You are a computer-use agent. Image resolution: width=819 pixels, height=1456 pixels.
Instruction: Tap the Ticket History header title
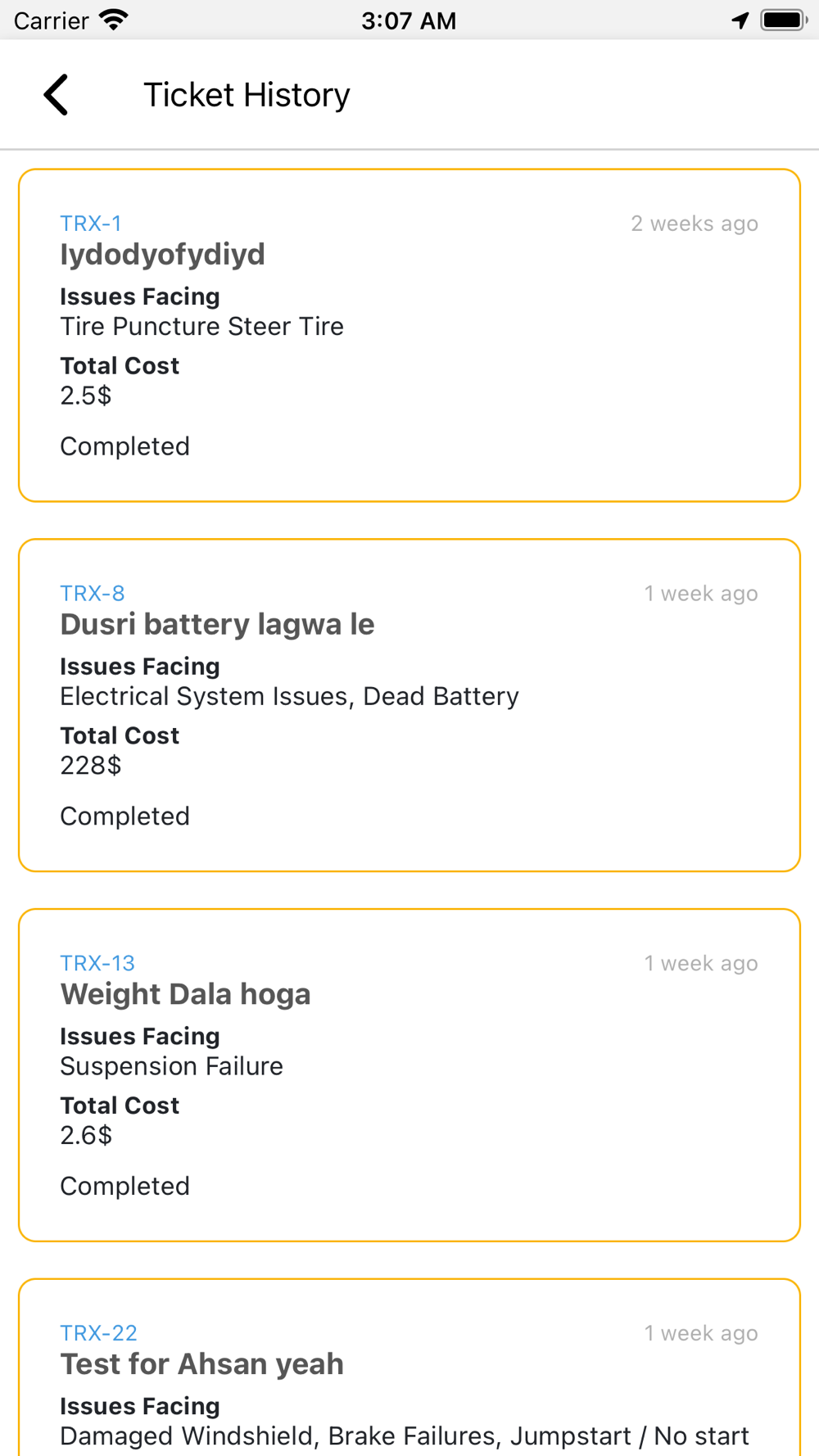pyautogui.click(x=247, y=95)
